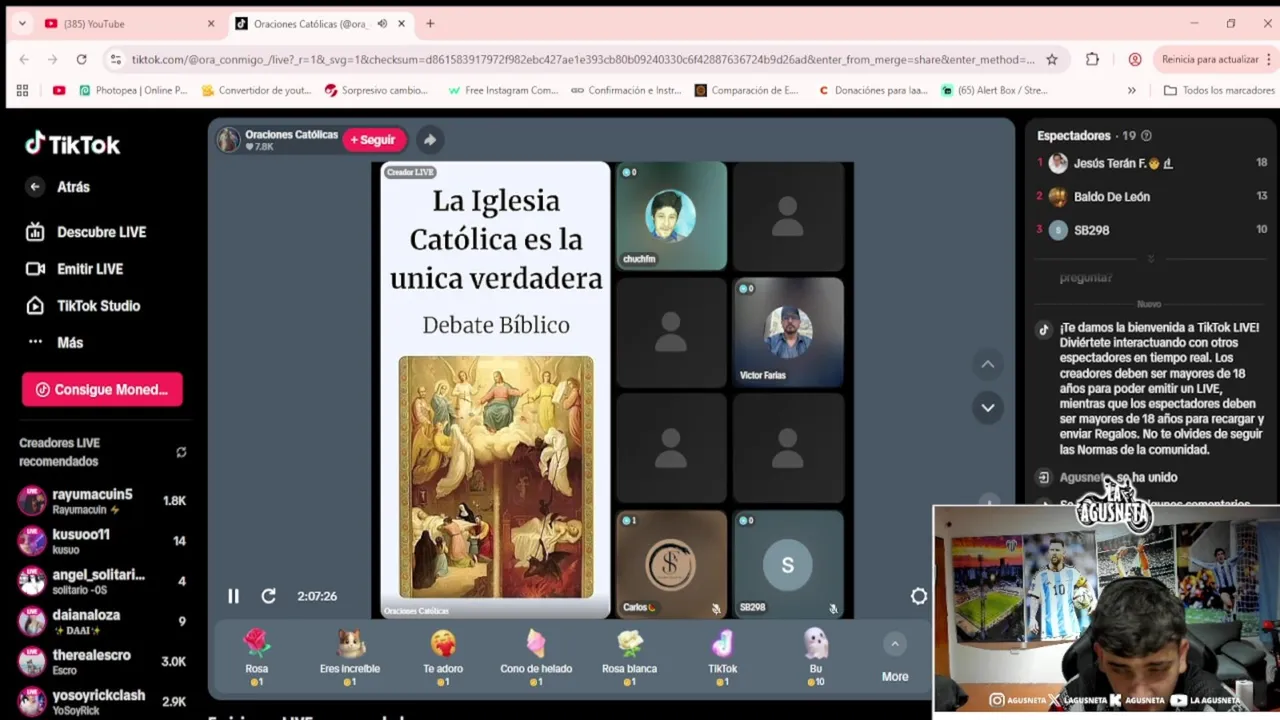Open yosoyrickclash recommended LIVE creator
This screenshot has height=720, width=1280.
point(102,701)
